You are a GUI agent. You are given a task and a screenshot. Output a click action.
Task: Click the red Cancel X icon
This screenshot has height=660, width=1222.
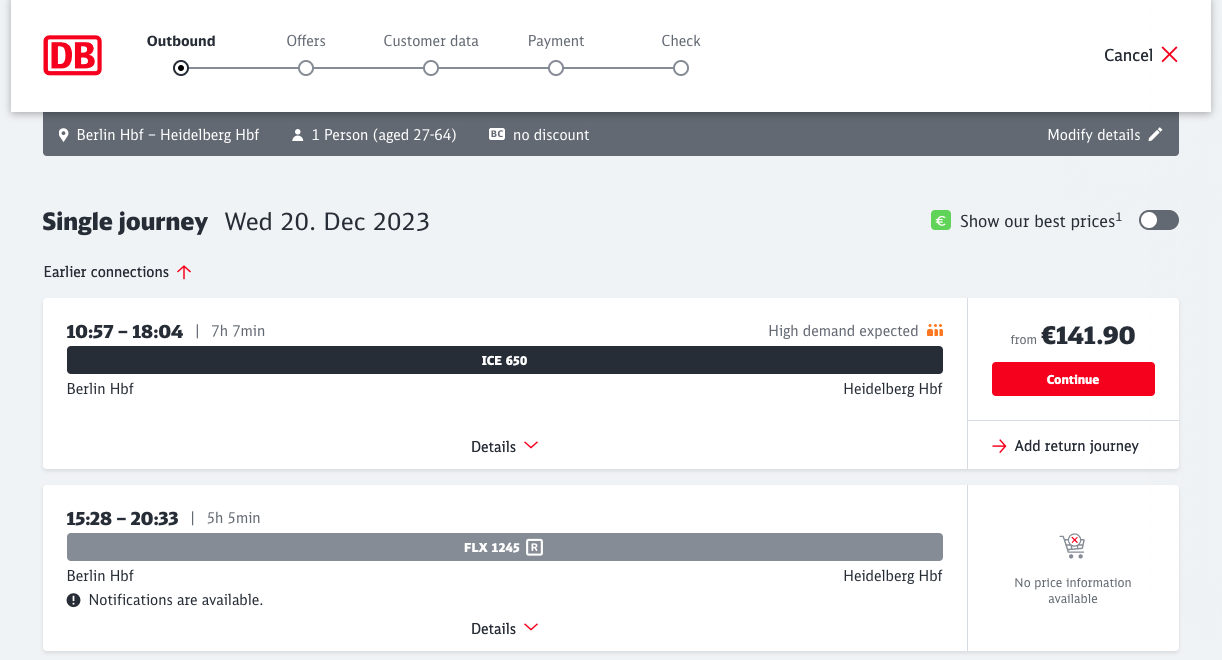(x=1169, y=55)
